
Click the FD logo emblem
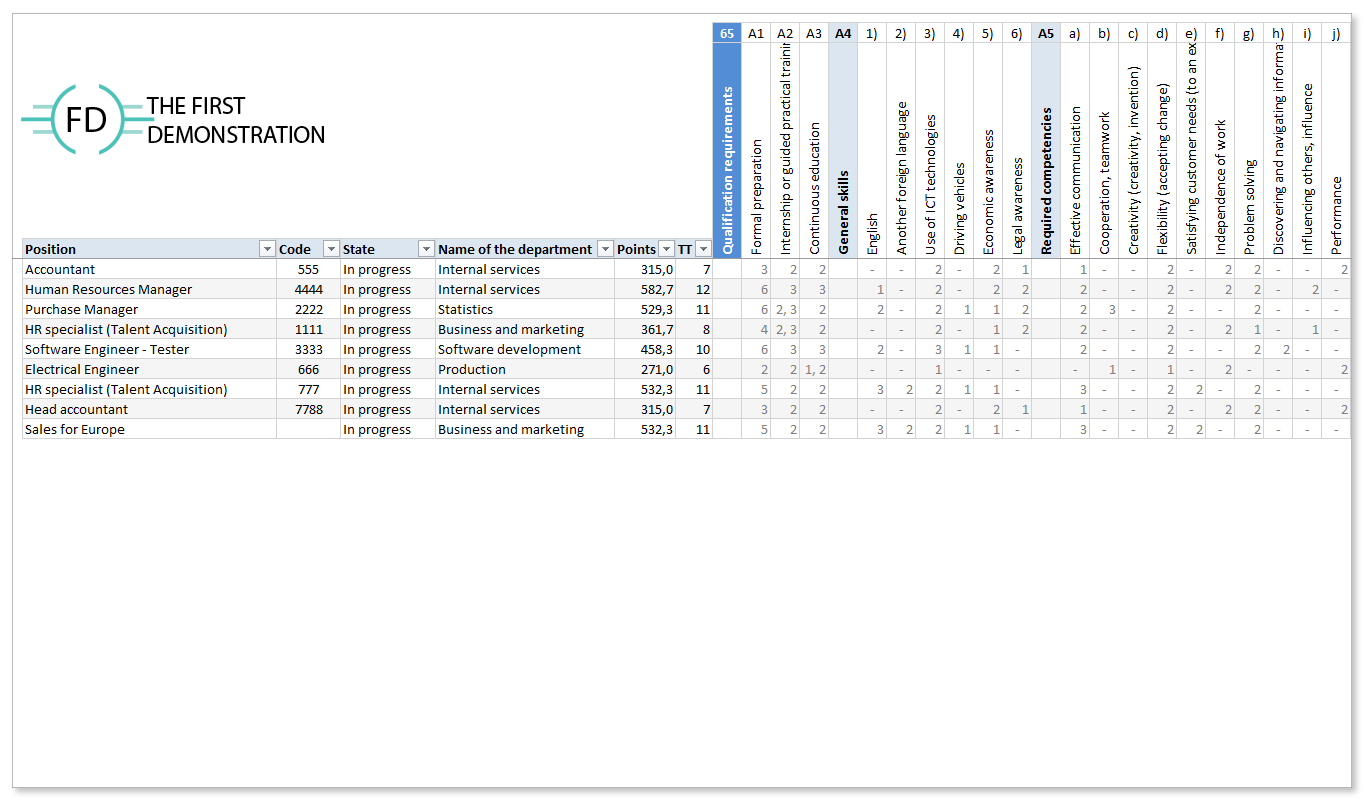pos(86,120)
